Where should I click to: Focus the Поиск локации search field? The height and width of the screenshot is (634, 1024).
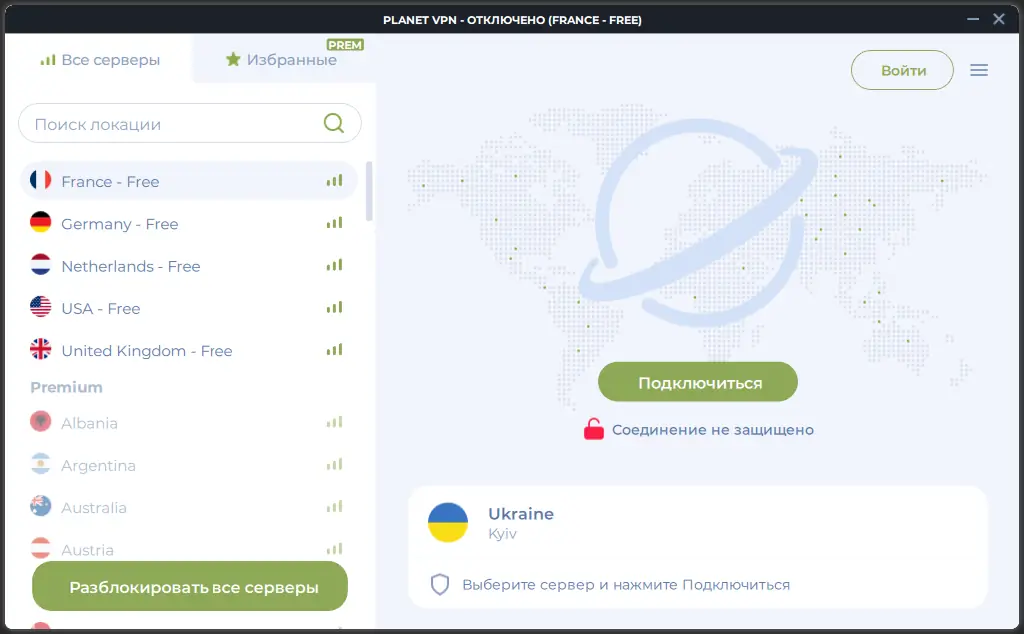point(189,123)
